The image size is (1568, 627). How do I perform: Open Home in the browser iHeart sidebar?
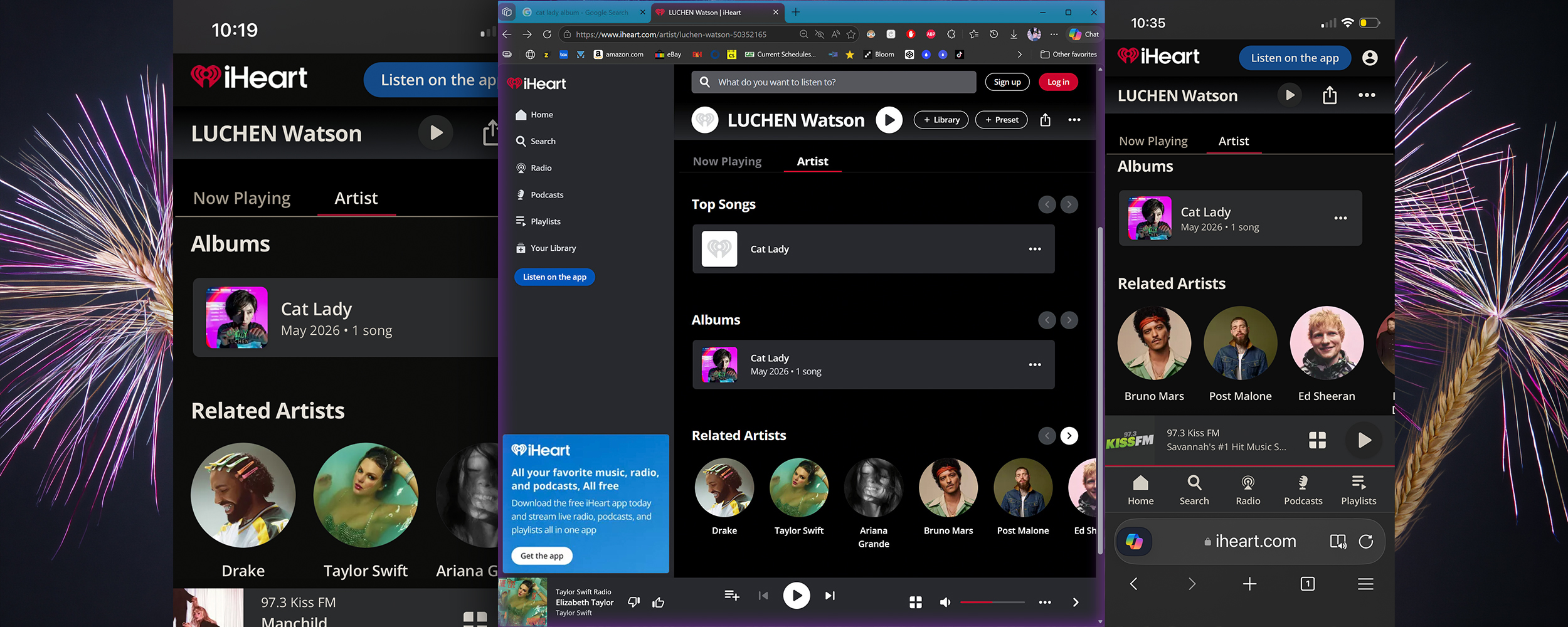tap(534, 115)
